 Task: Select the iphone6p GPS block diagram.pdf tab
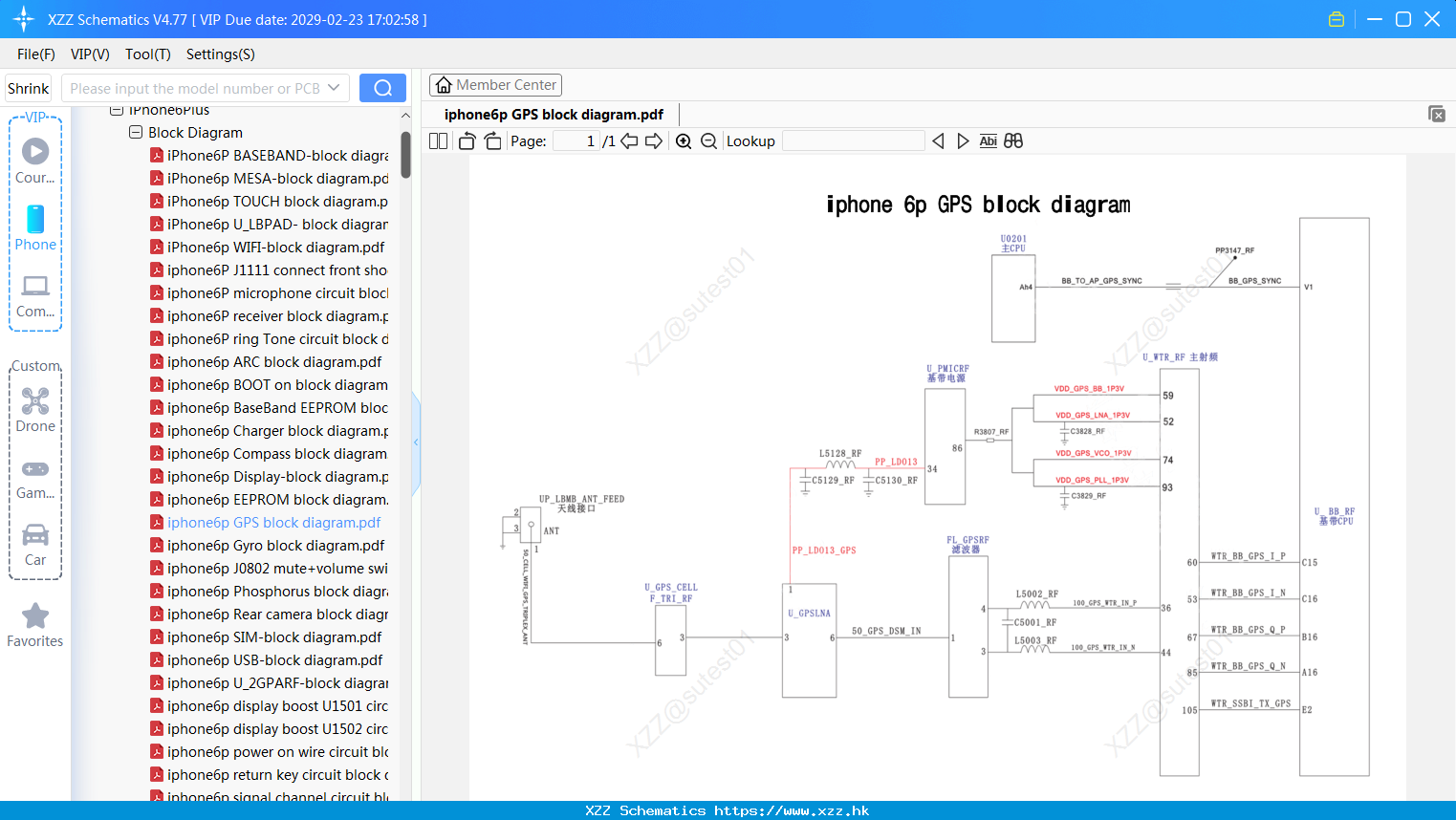[554, 115]
